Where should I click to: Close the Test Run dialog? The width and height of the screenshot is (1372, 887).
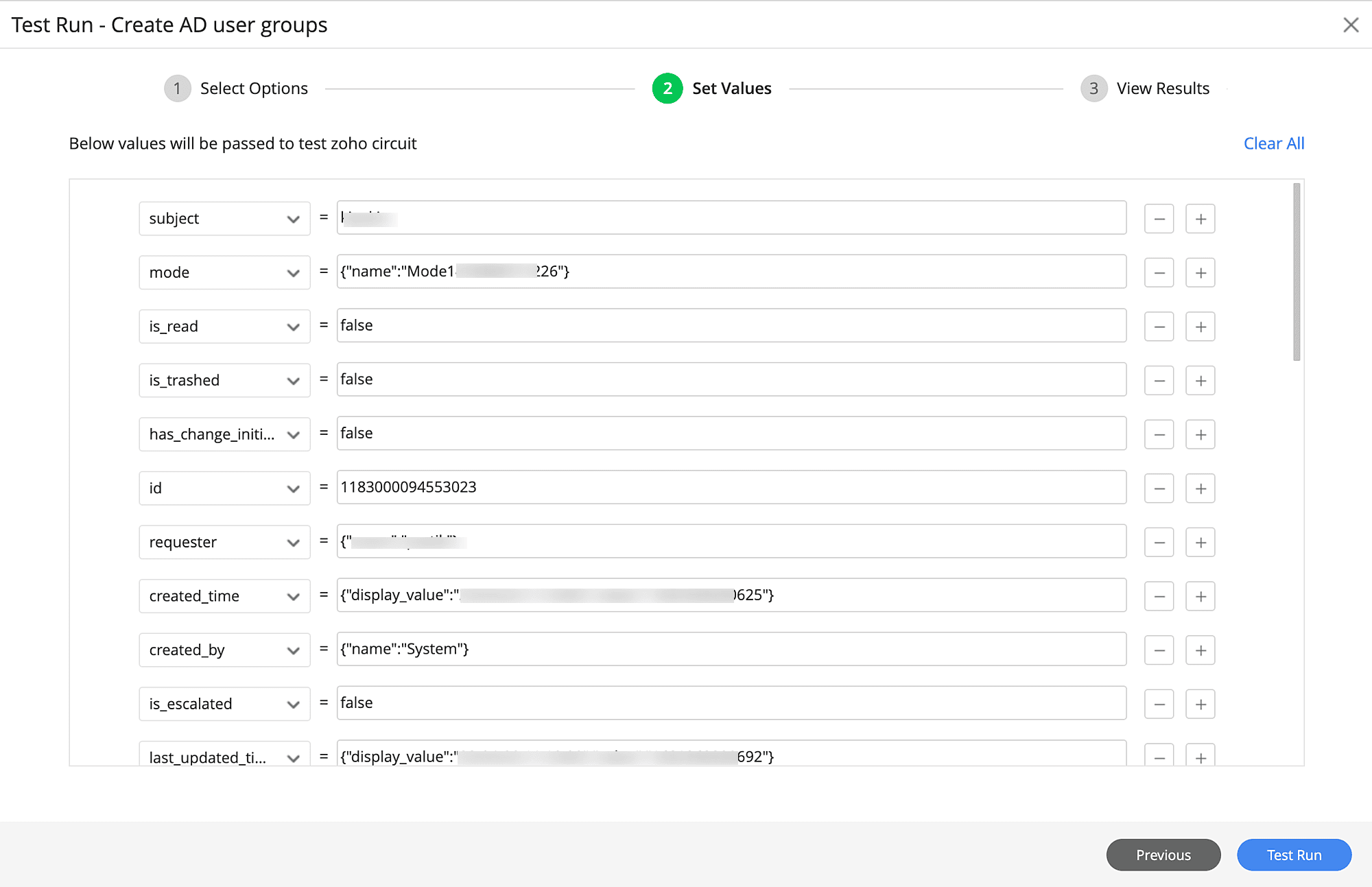click(1350, 25)
